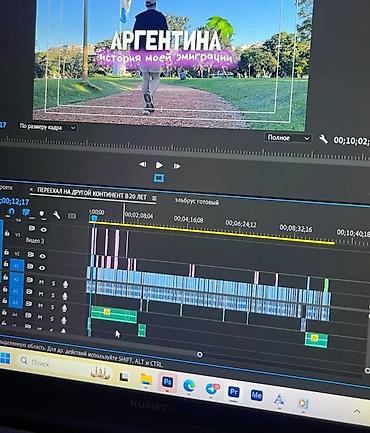Select the green fx audio clip near timeline end
Viewport: 370px width, 433px height.
click(316, 340)
